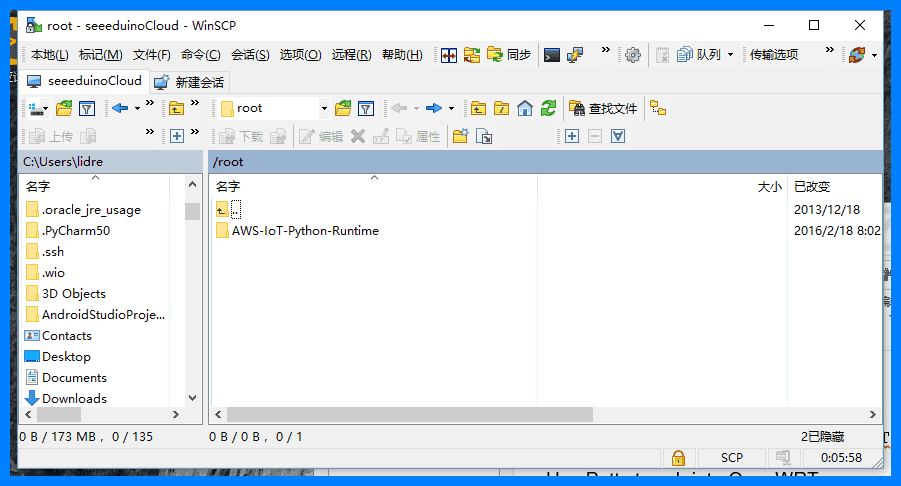Image resolution: width=901 pixels, height=486 pixels.
Task: Click the remote forward arrow
Action: [434, 108]
